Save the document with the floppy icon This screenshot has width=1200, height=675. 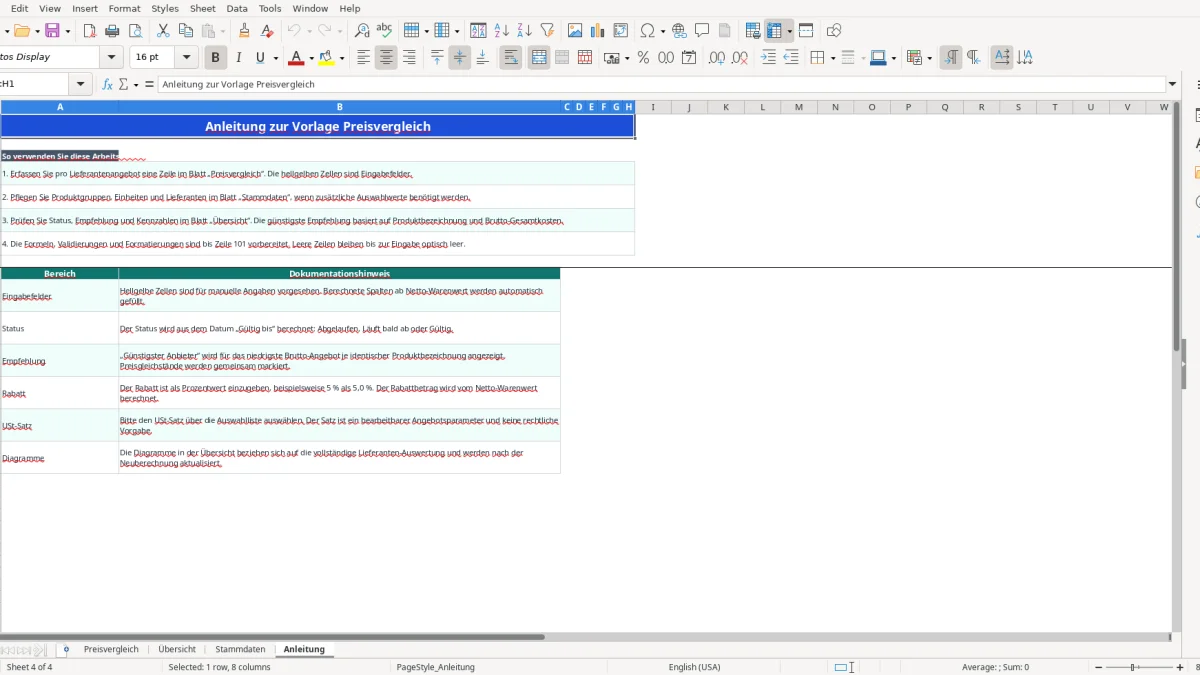pyautogui.click(x=52, y=31)
